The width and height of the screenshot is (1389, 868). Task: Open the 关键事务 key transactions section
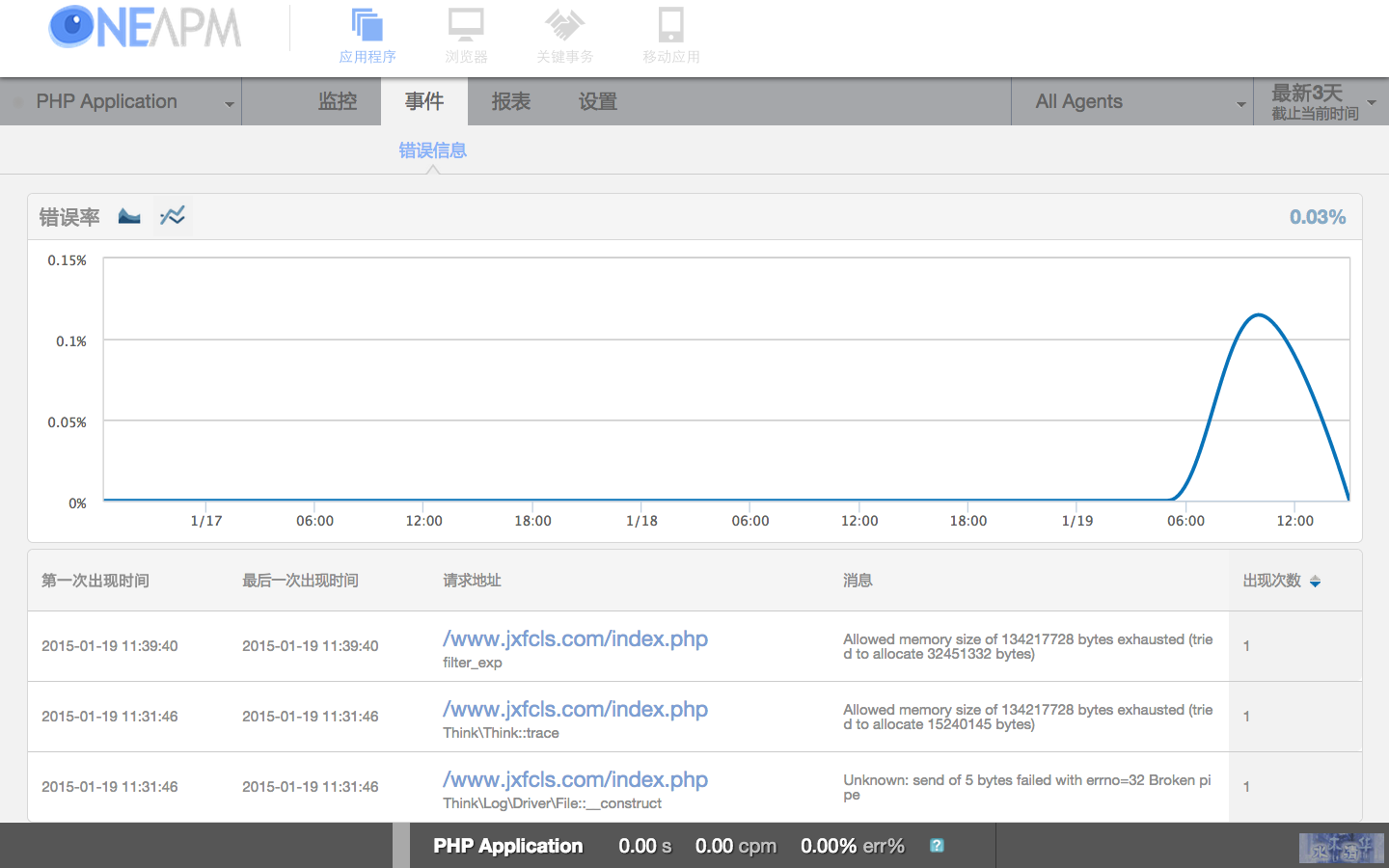564,36
